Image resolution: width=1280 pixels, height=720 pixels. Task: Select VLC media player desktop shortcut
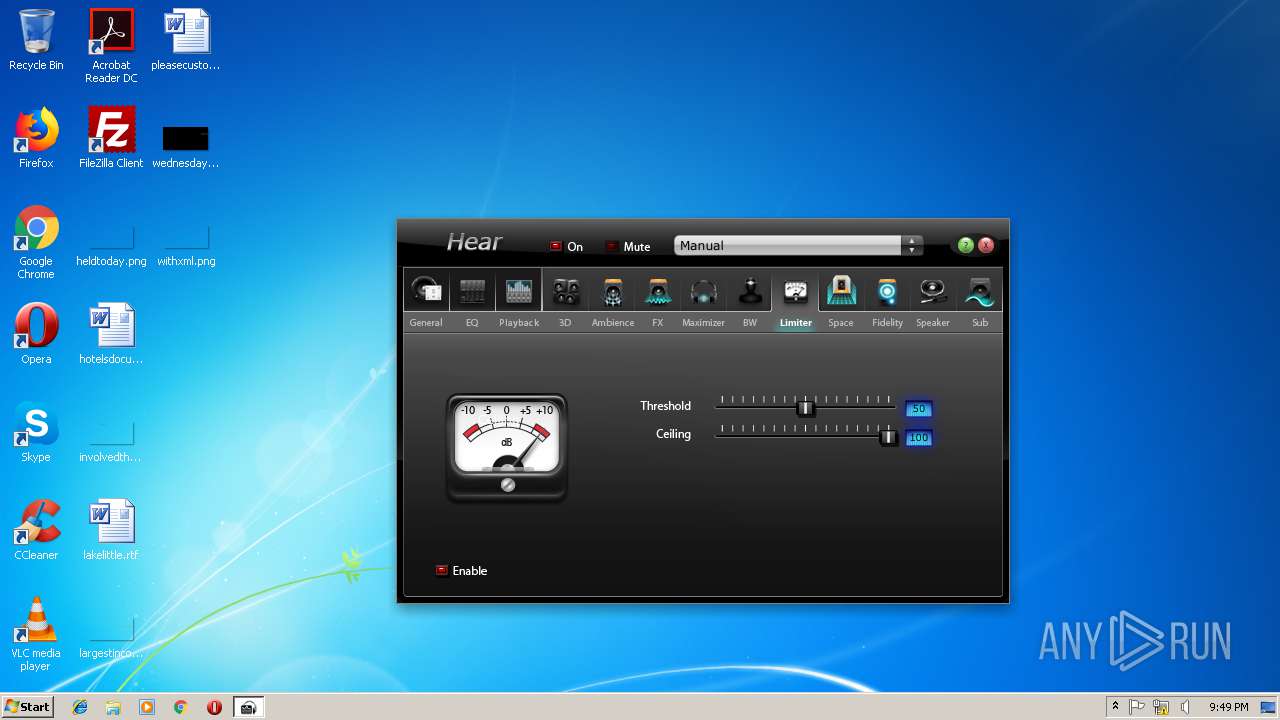(36, 635)
